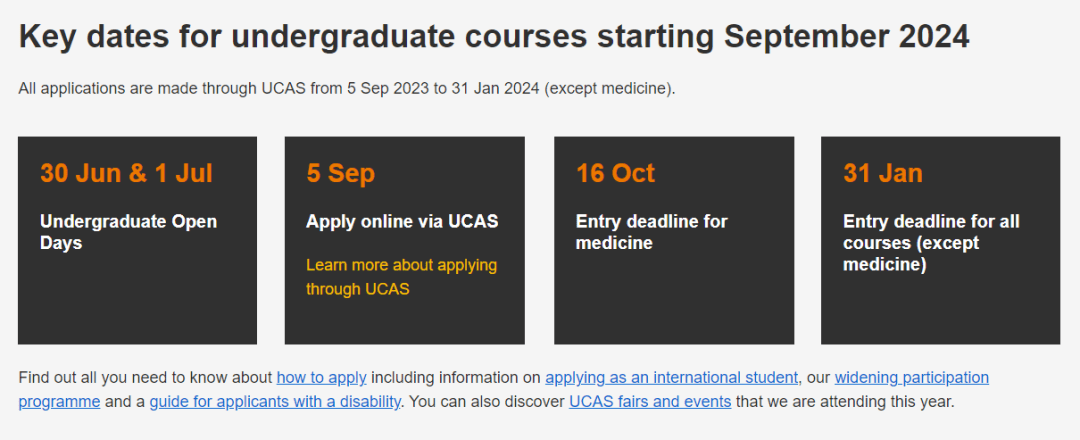1080x440 pixels.
Task: Click the 'how to apply' link
Action: tap(321, 378)
